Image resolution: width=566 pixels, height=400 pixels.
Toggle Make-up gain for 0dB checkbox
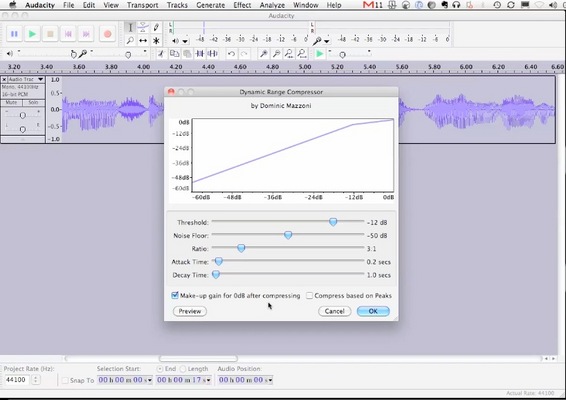(x=175, y=295)
